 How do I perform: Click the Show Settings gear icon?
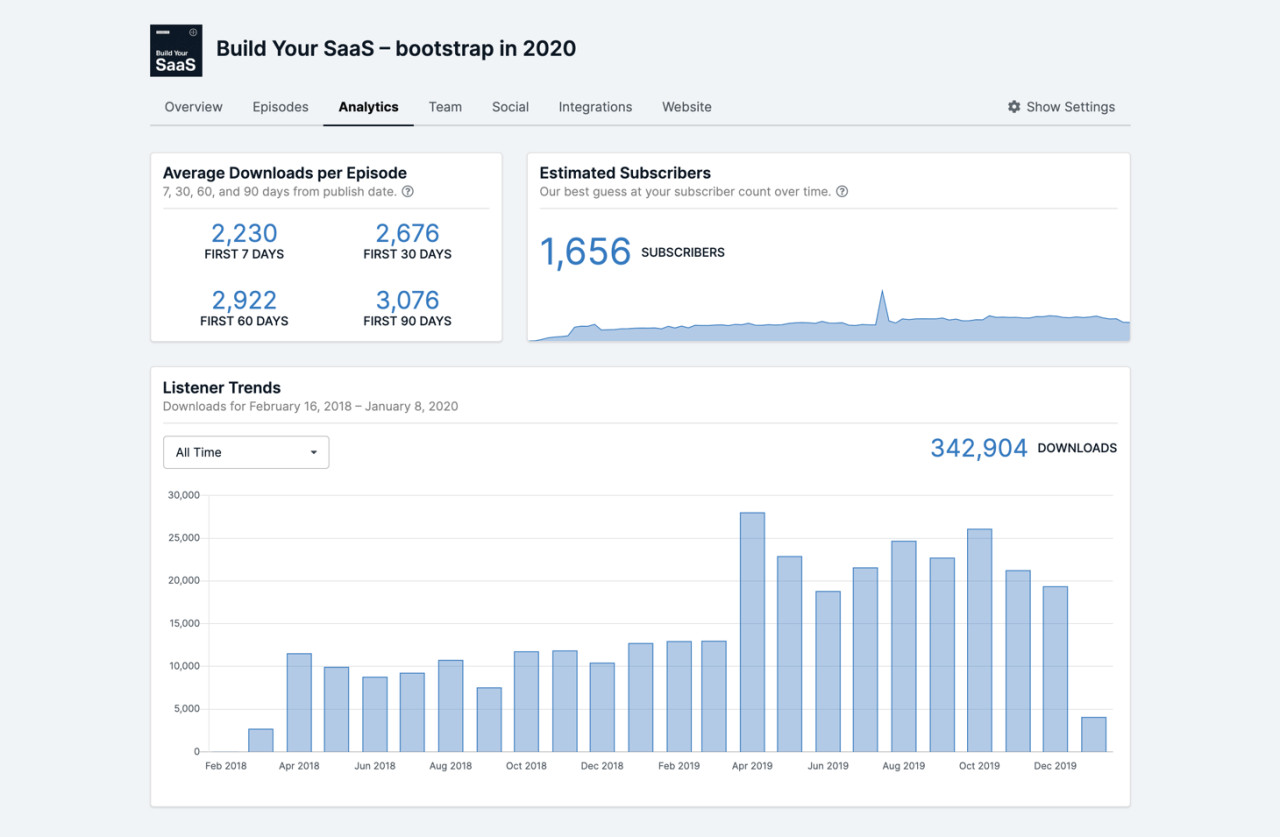tap(1013, 106)
